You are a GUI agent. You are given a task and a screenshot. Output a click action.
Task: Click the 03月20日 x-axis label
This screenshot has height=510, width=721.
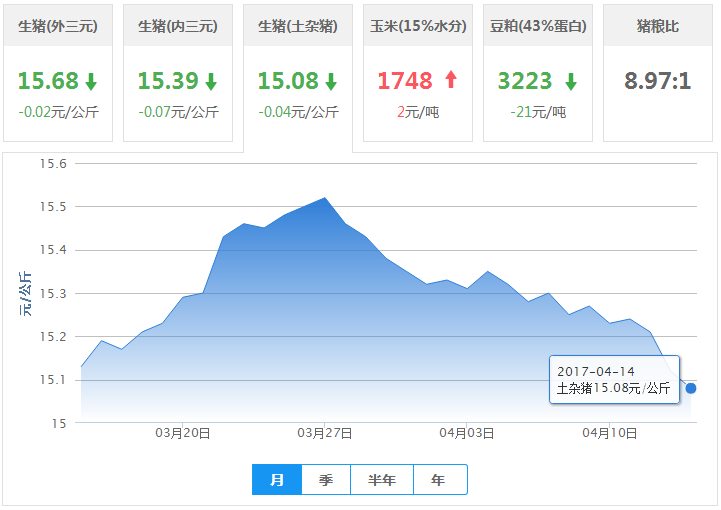(x=183, y=433)
